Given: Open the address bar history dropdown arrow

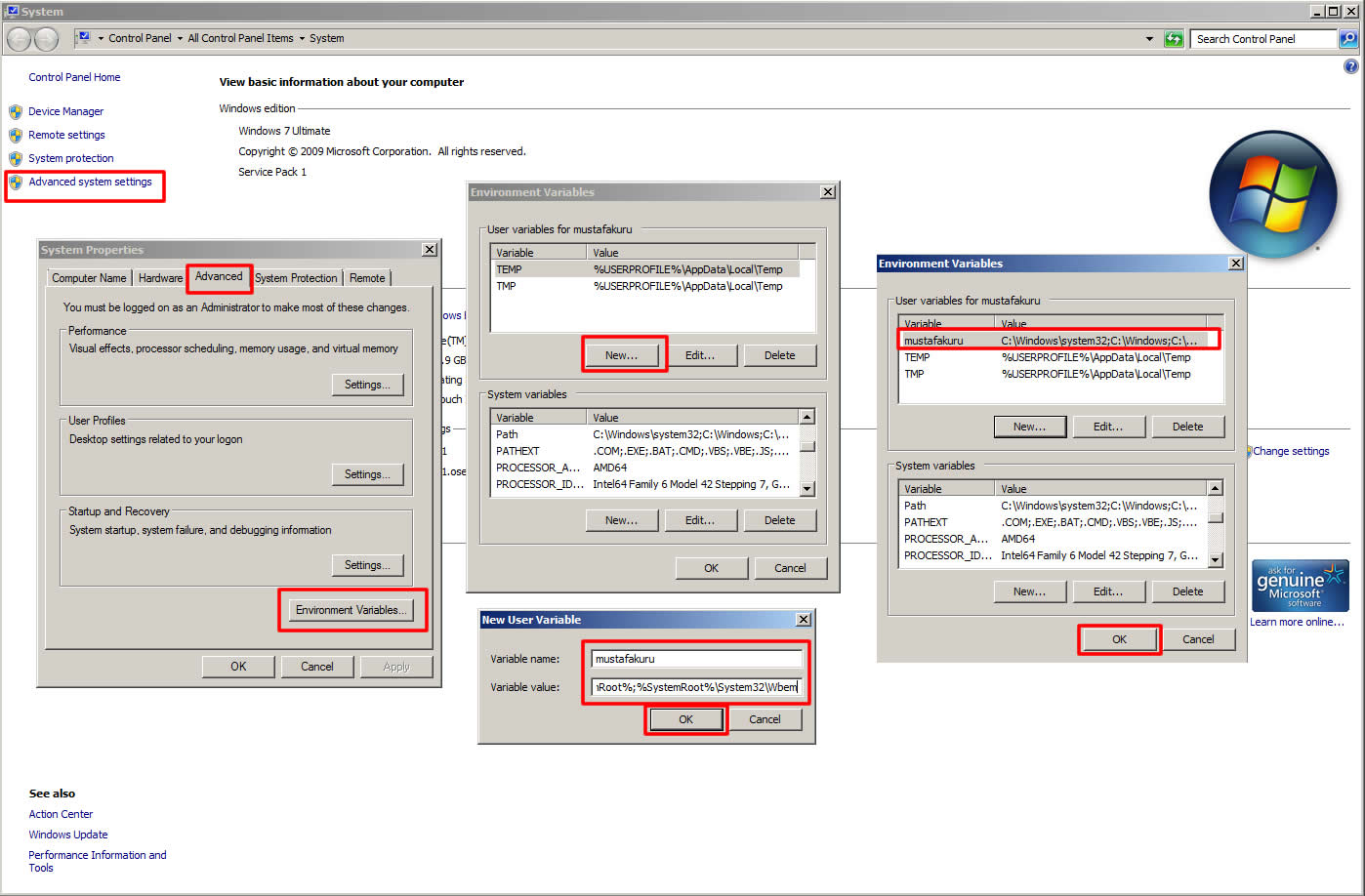Looking at the screenshot, I should (x=1149, y=39).
